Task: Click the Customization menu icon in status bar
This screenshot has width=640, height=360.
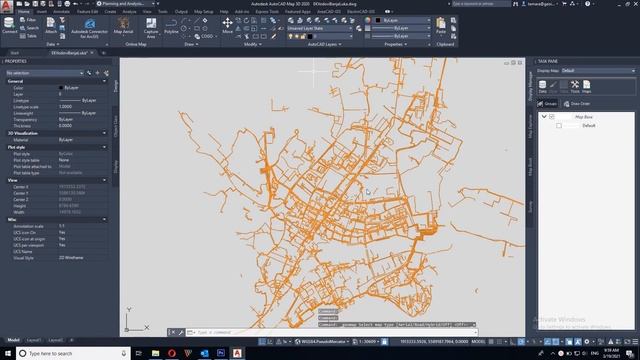Action: click(x=635, y=342)
